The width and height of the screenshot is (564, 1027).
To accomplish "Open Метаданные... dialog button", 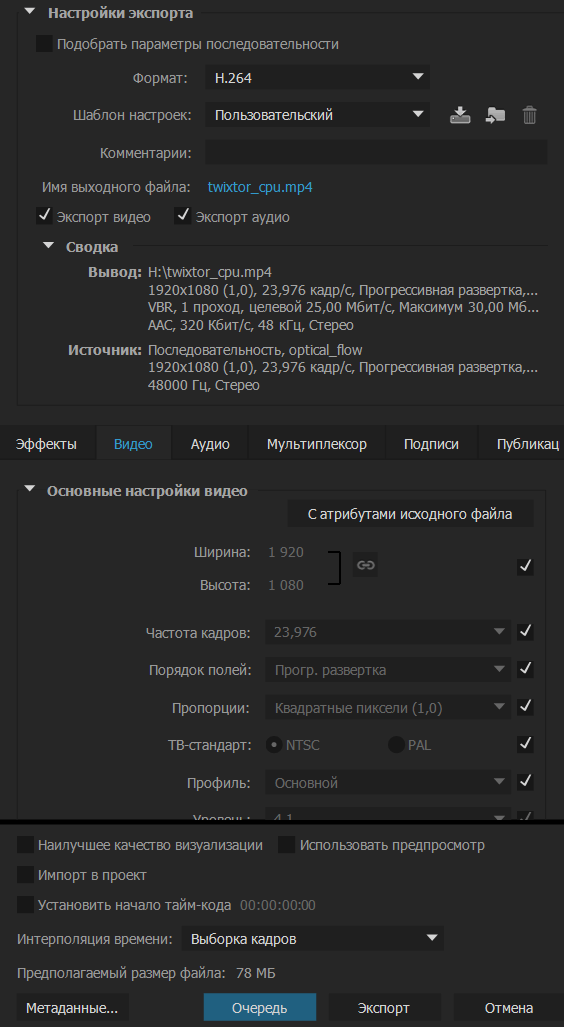I will 72,1007.
